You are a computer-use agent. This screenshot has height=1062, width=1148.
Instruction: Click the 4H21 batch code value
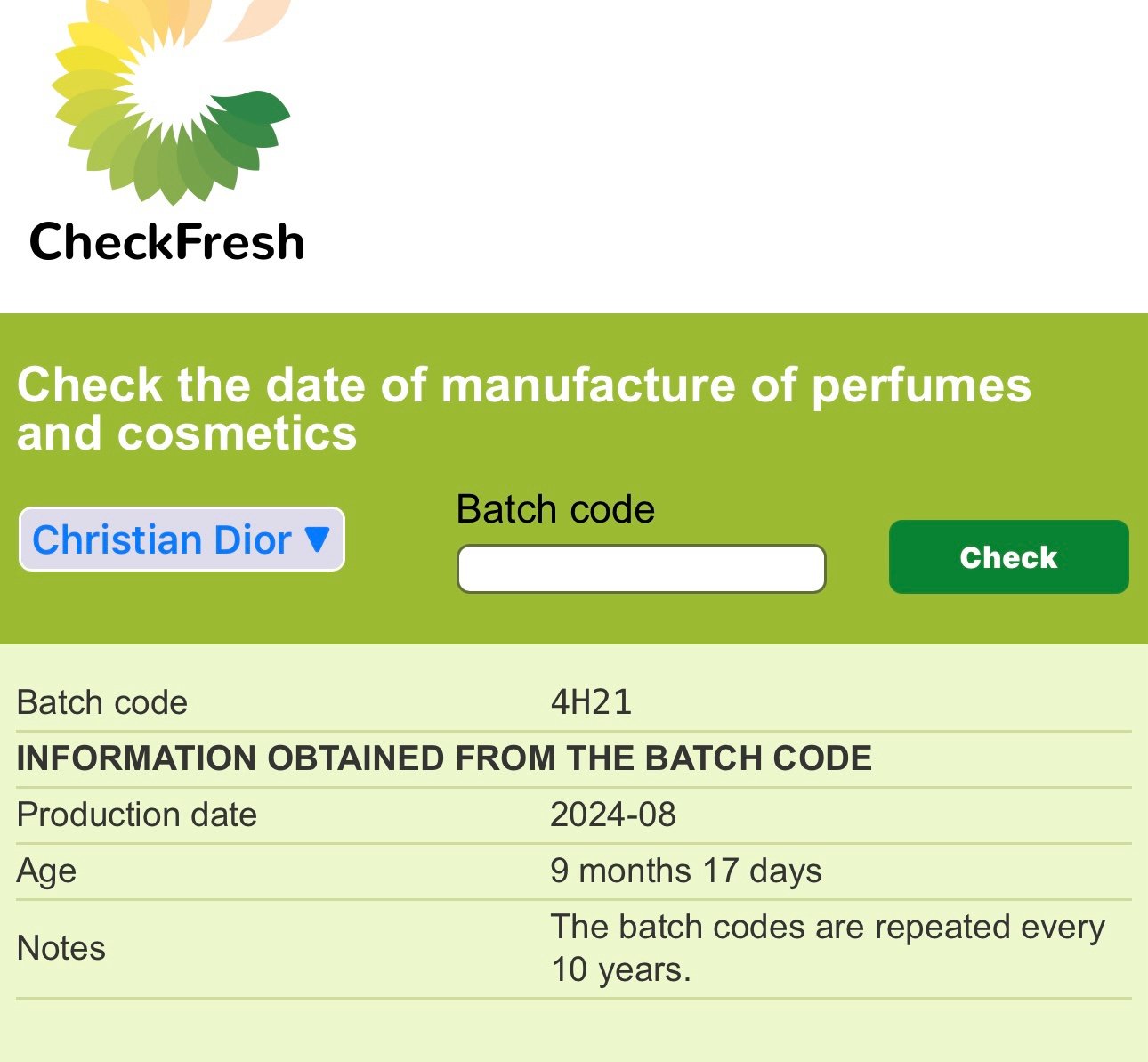pyautogui.click(x=591, y=702)
